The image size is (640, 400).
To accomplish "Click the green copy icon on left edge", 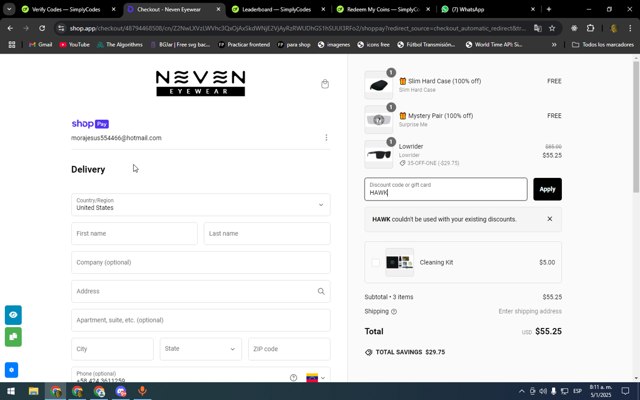I will click(x=13, y=337).
